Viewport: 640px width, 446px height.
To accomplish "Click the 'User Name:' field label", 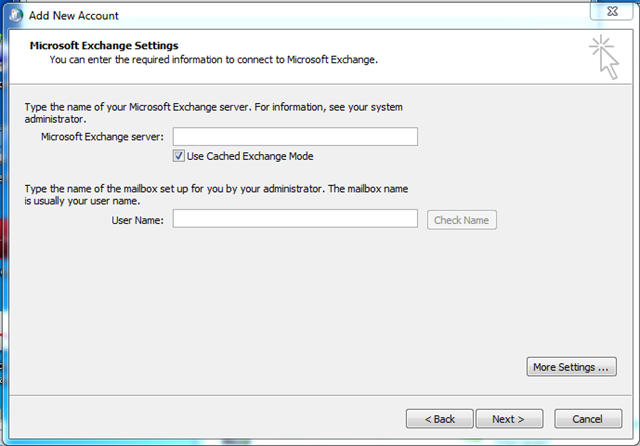I will tap(138, 220).
